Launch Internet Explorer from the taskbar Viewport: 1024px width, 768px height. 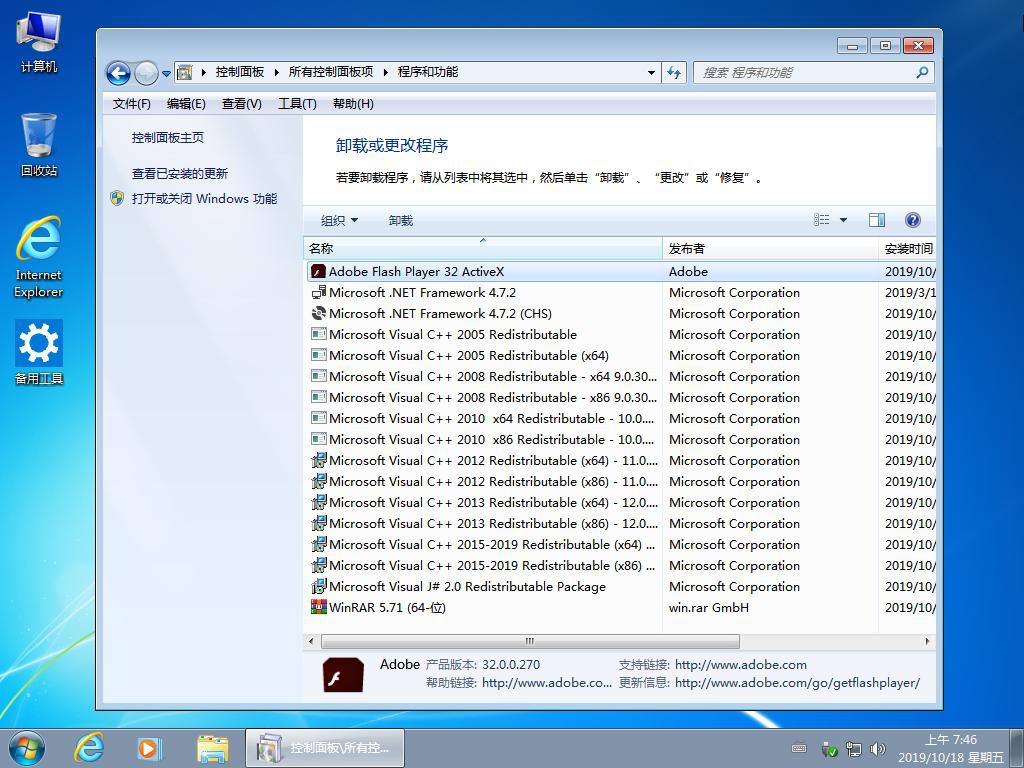click(x=88, y=748)
